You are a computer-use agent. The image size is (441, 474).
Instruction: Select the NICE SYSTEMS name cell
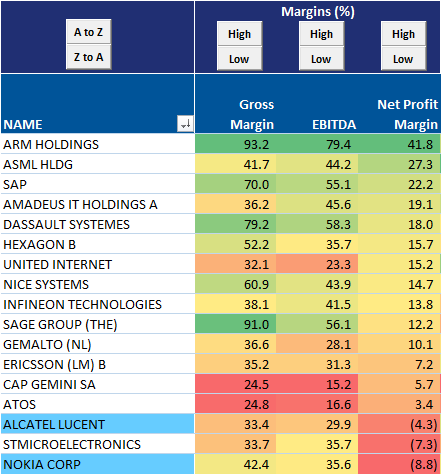click(x=98, y=284)
